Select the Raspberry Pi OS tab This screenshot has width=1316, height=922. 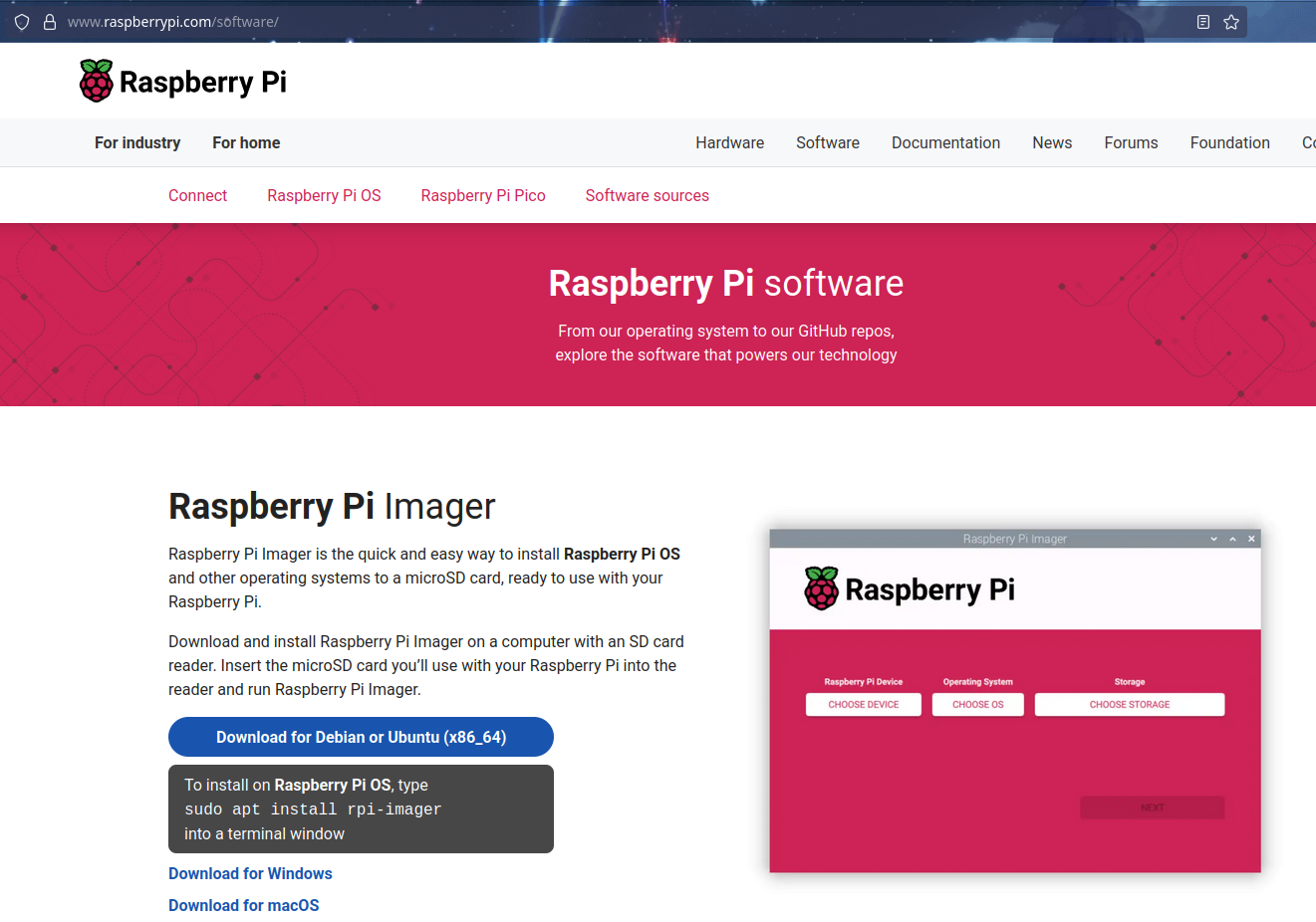click(x=324, y=196)
